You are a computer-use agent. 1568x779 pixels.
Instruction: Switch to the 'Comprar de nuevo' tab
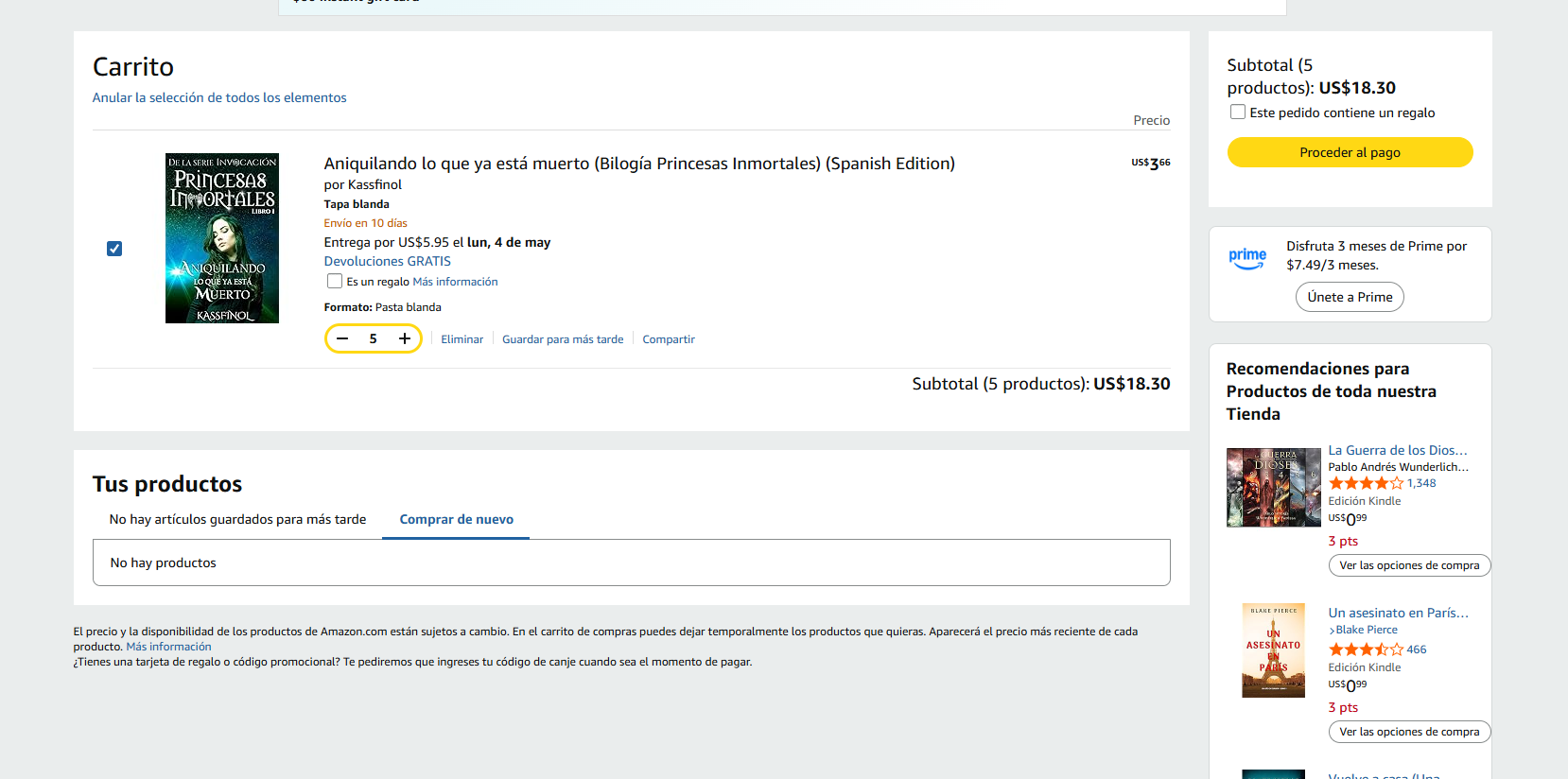(x=456, y=519)
